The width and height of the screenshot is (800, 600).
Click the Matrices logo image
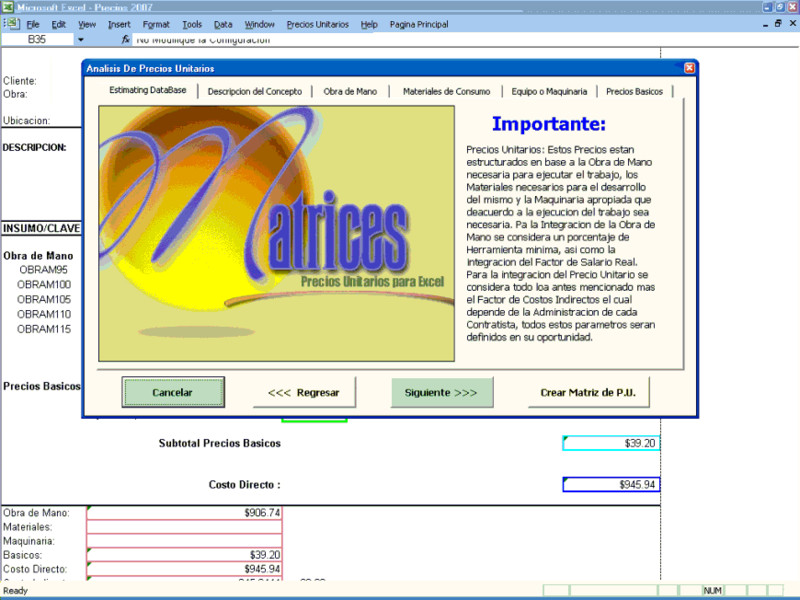click(x=277, y=234)
